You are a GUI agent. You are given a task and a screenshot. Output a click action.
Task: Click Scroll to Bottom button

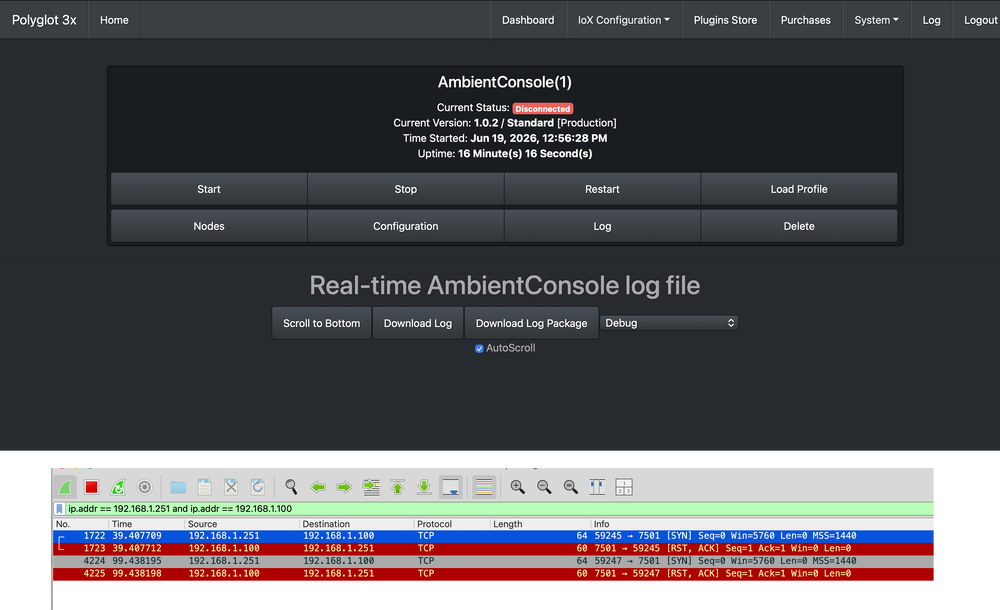[321, 323]
